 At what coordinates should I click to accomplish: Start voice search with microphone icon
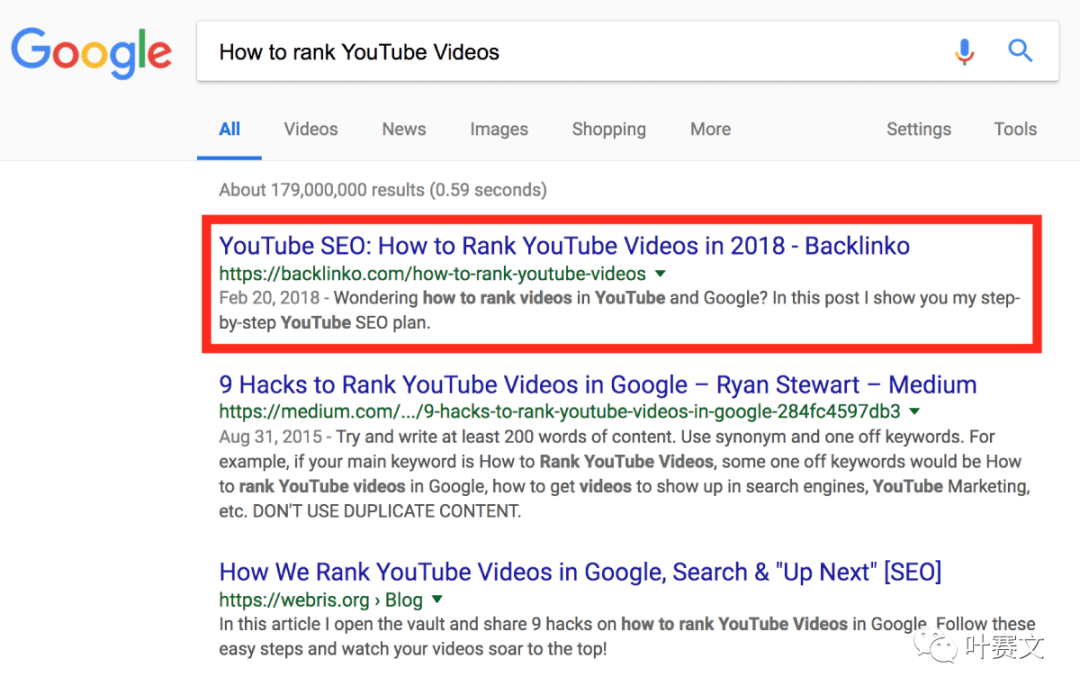(x=964, y=51)
